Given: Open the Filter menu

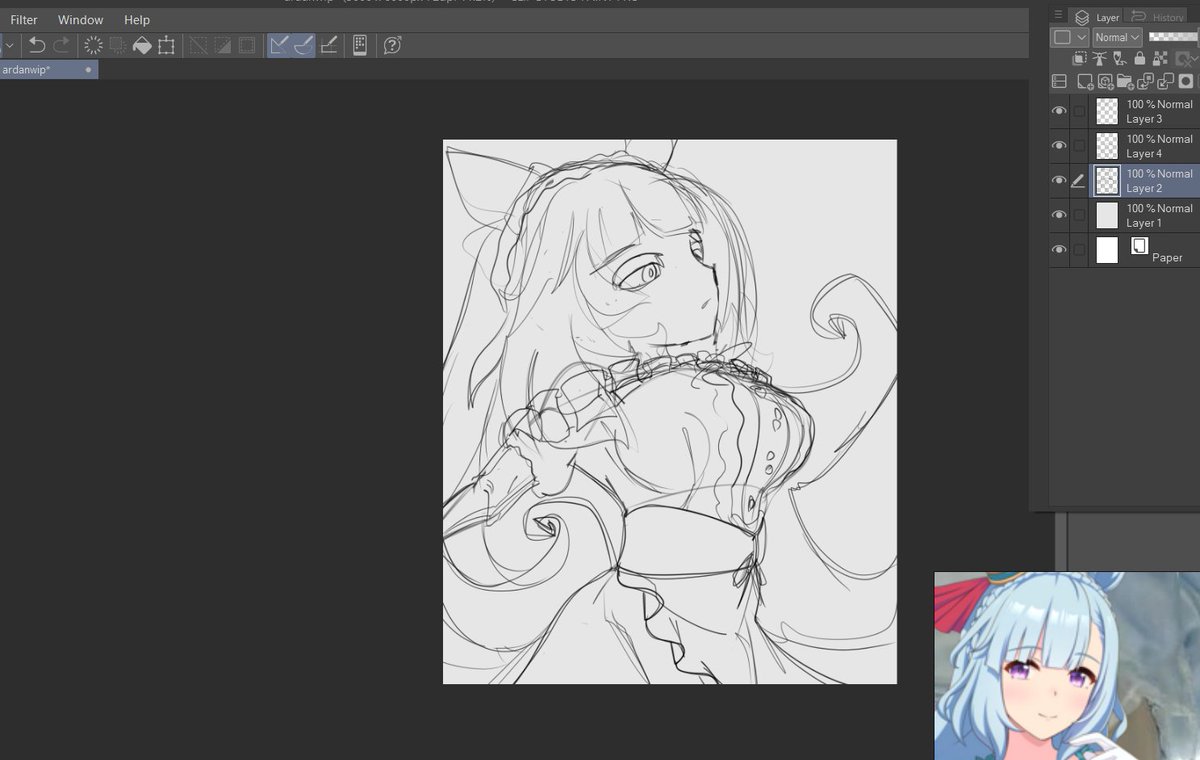Looking at the screenshot, I should [24, 20].
